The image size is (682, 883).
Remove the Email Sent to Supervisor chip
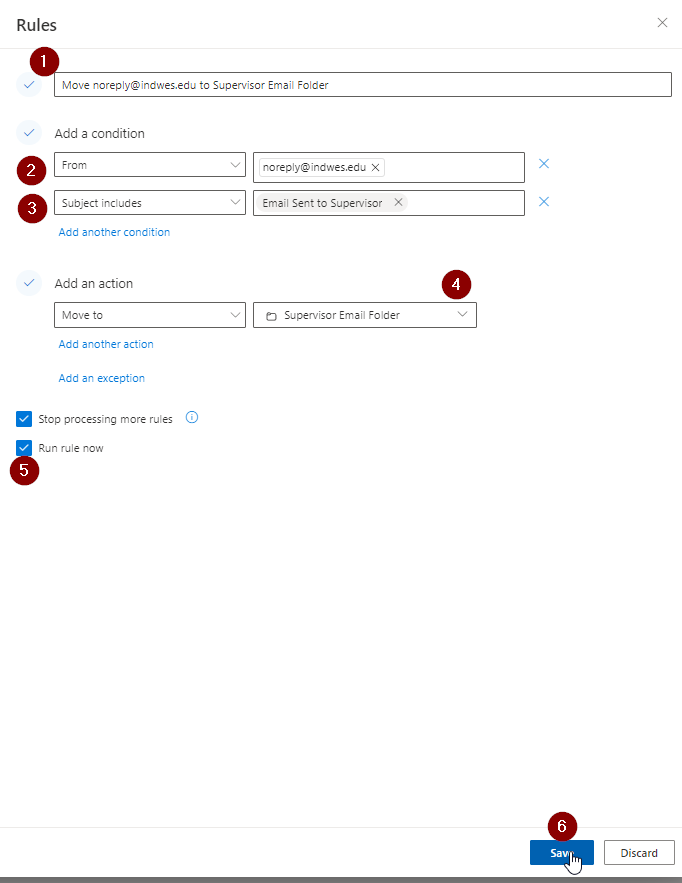click(x=398, y=202)
